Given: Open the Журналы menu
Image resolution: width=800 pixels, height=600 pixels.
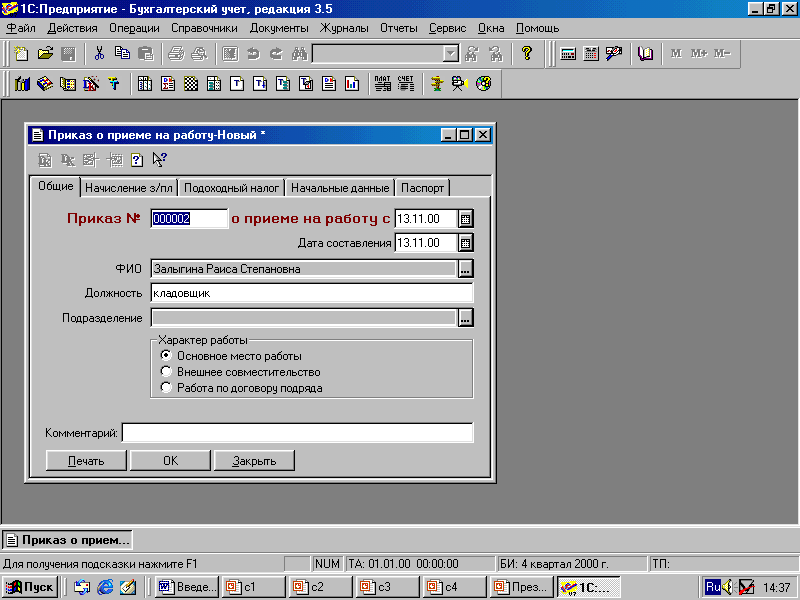Looking at the screenshot, I should click(x=344, y=29).
